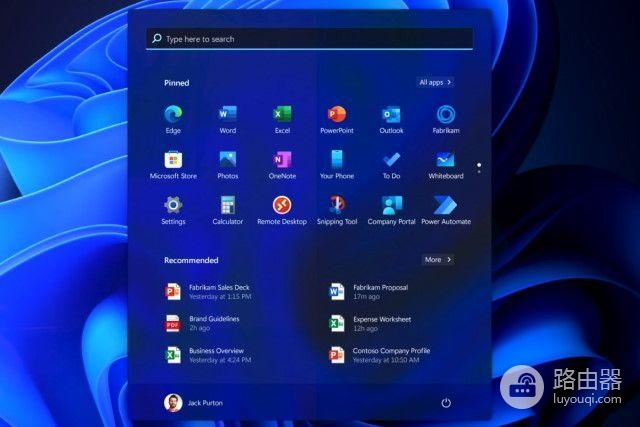Open the Brand Guidelines PDF
Image resolution: width=640 pixels, height=427 pixels.
202,323
